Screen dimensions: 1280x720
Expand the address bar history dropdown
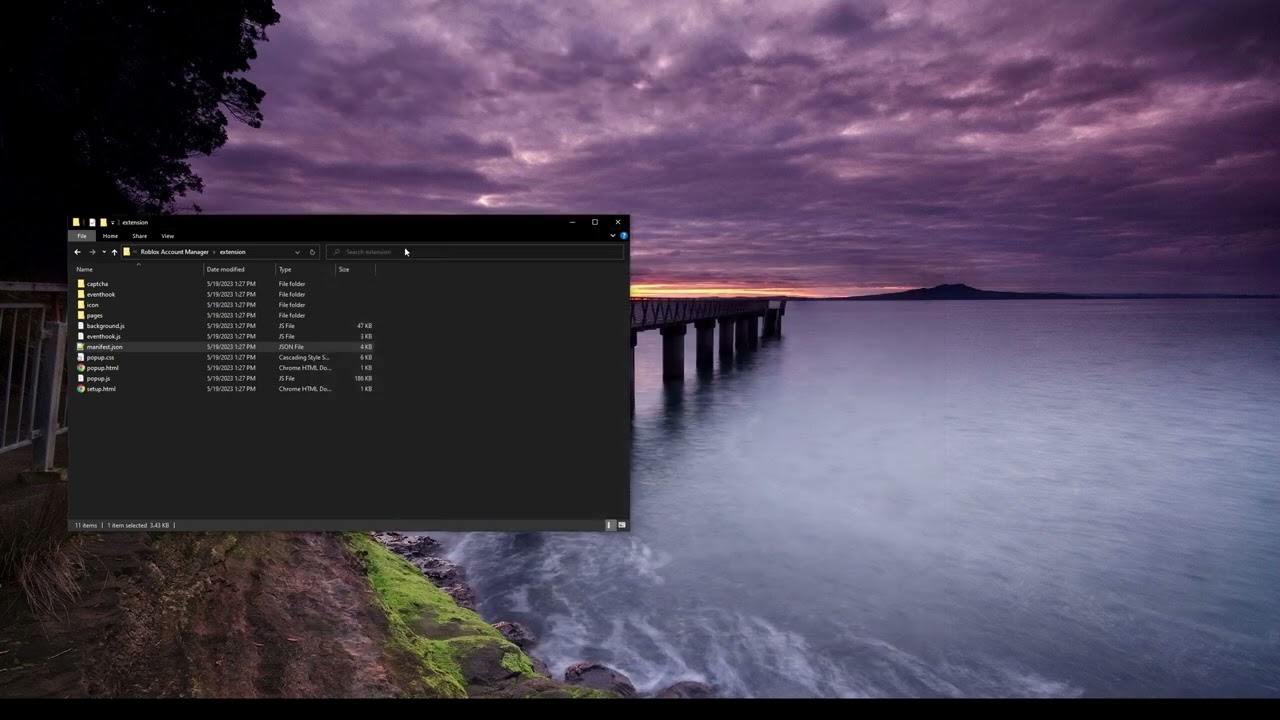(x=297, y=252)
